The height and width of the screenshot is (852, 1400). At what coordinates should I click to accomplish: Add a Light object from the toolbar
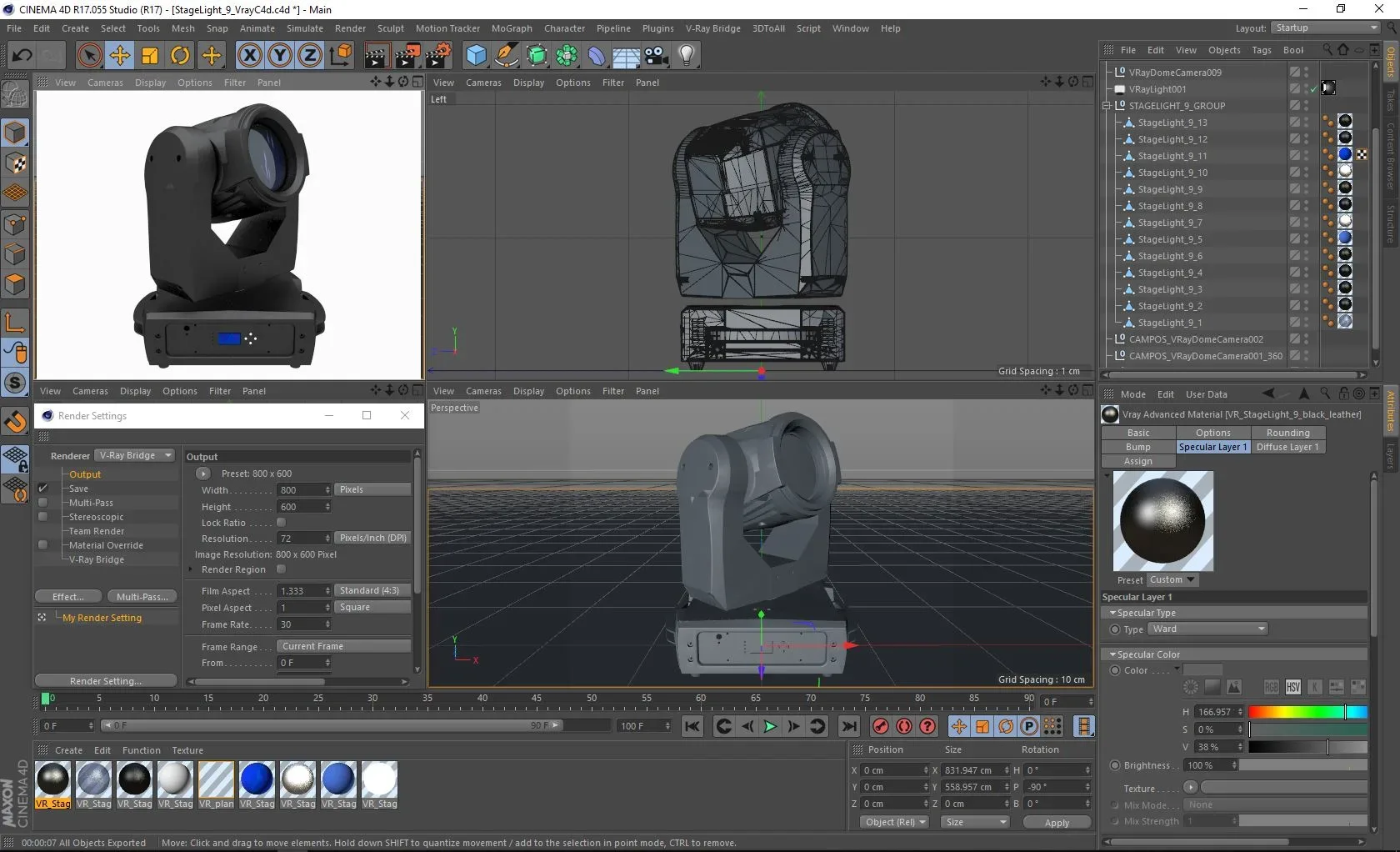pyautogui.click(x=687, y=56)
